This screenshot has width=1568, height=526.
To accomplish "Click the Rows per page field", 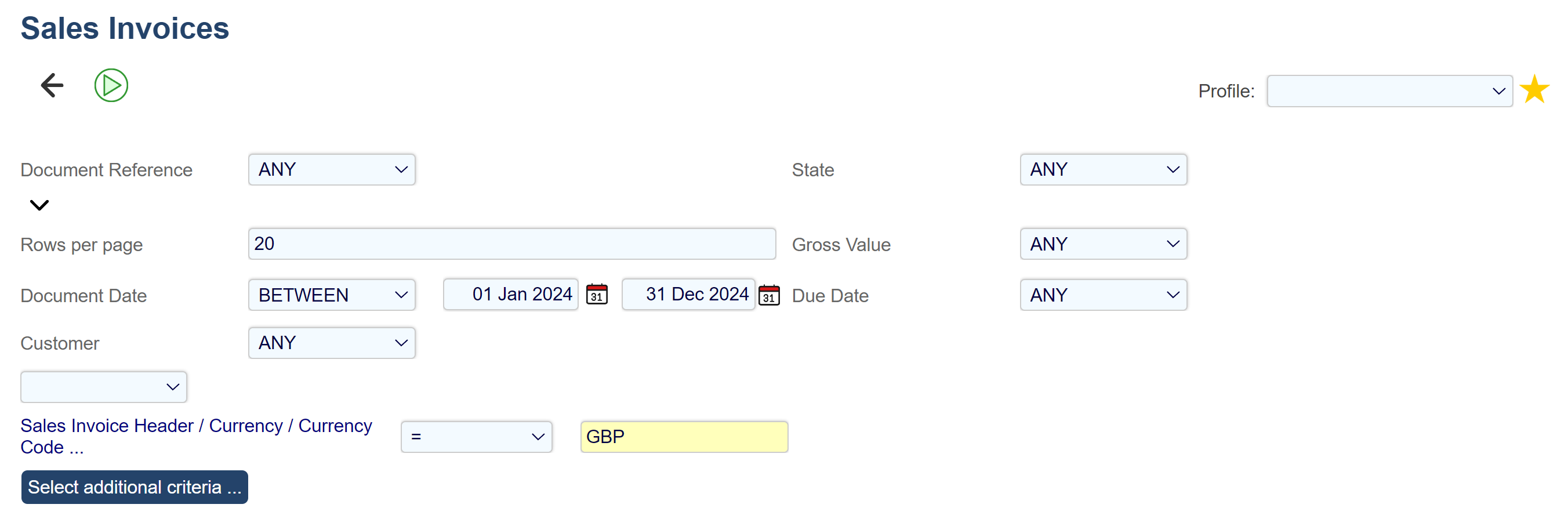I will [511, 244].
